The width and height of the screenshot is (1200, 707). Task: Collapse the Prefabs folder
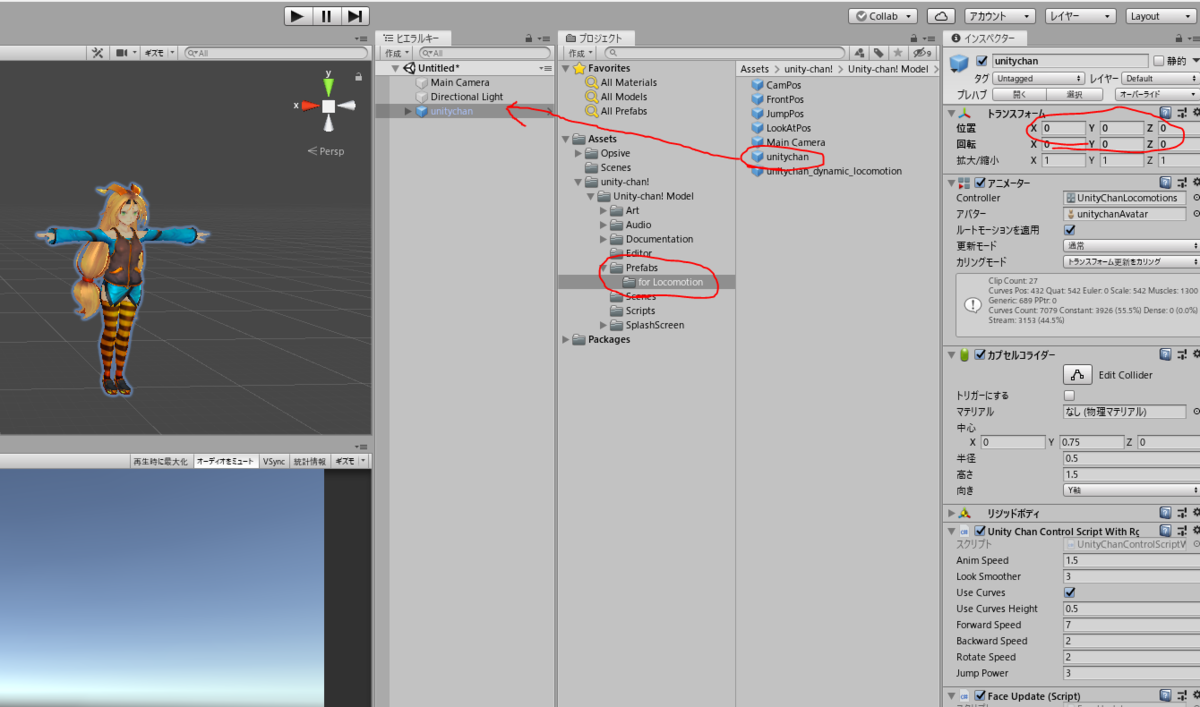(604, 268)
